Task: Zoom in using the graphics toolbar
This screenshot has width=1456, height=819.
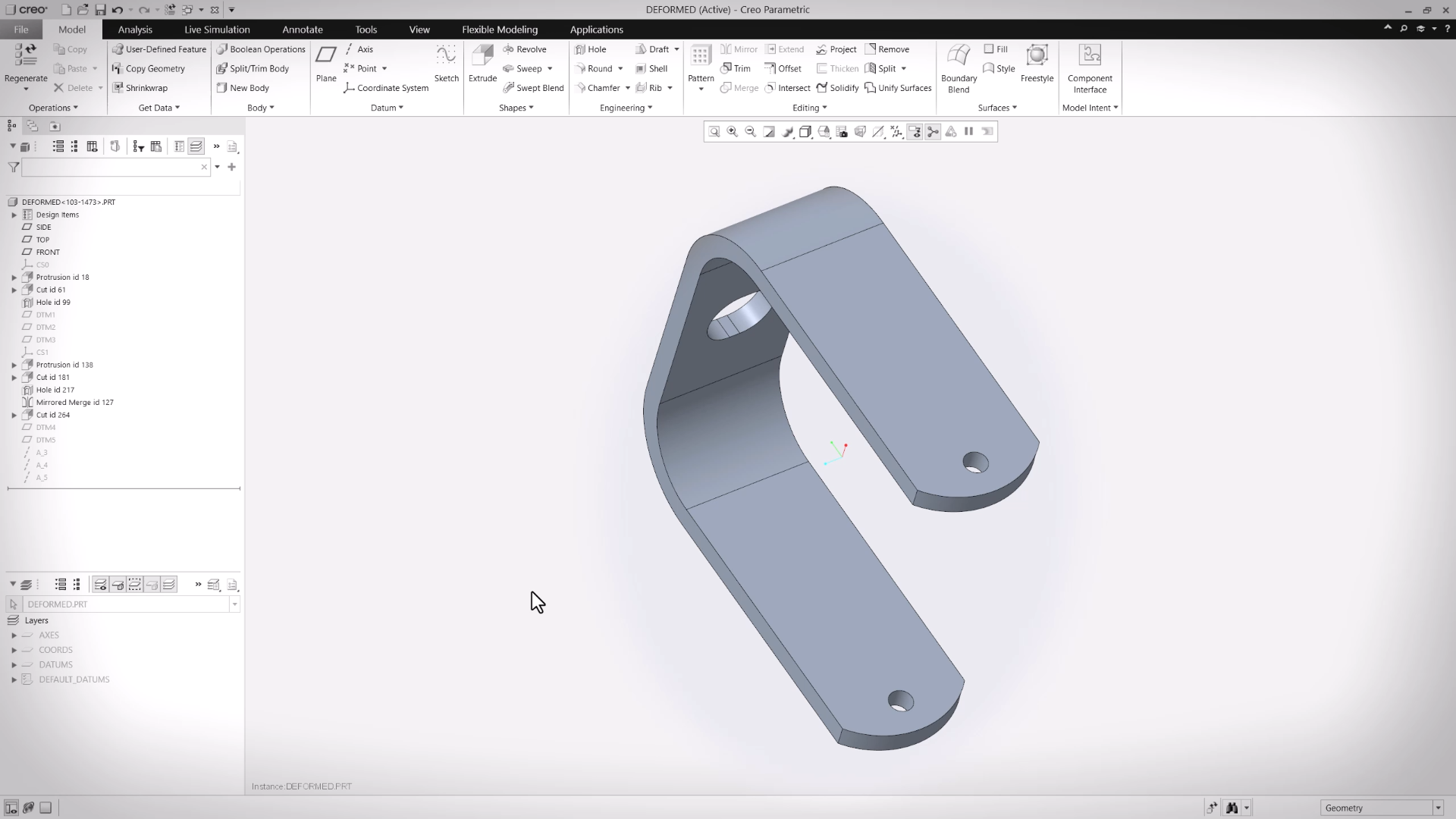Action: [733, 132]
